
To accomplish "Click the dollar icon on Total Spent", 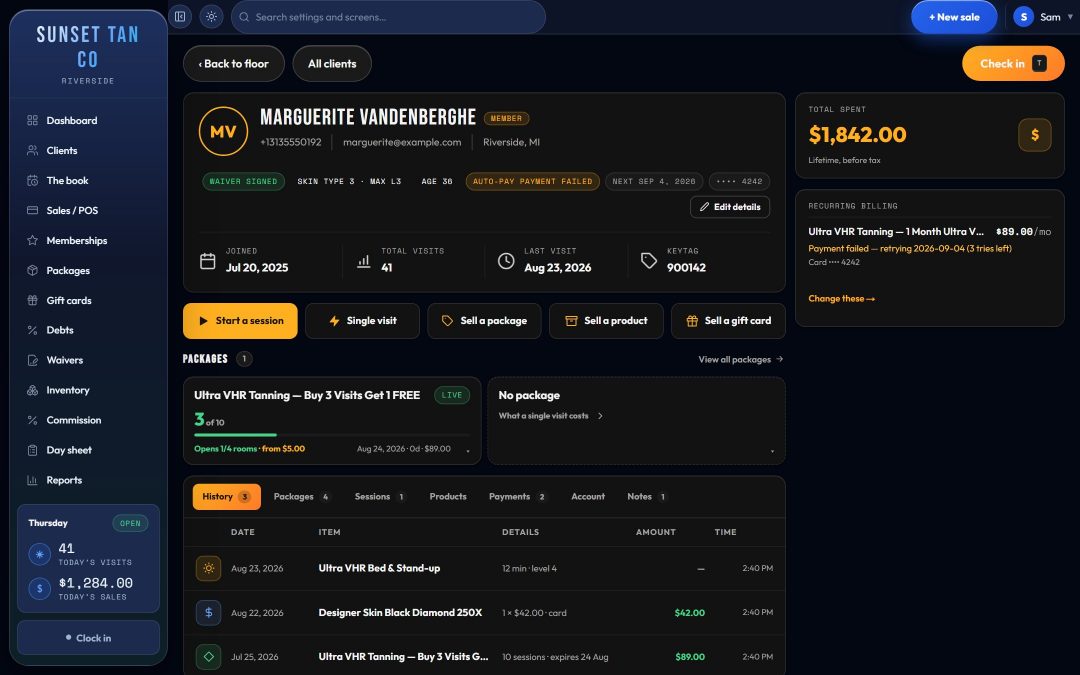I will click(x=1035, y=135).
